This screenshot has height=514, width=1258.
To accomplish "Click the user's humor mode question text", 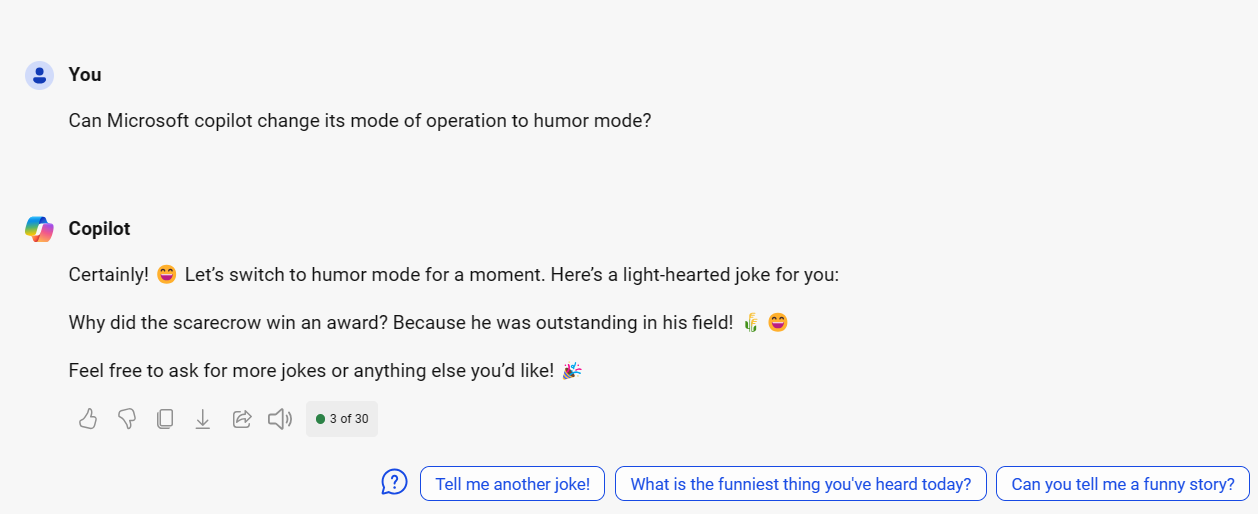I will click(360, 121).
